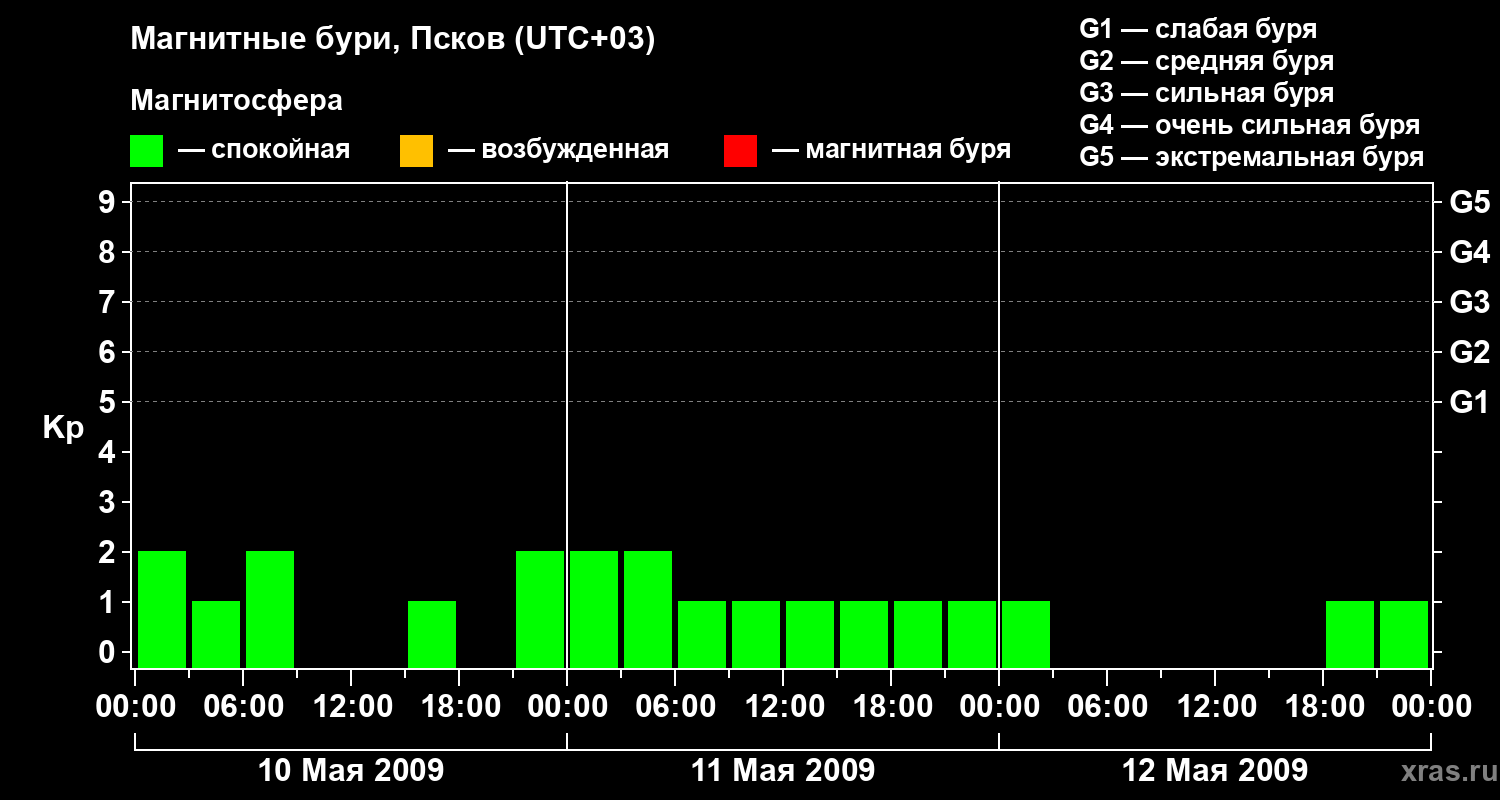Viewport: 1500px width, 800px height.
Task: Click the '06:00' time label for 11 Мая
Action: pyautogui.click(x=675, y=707)
